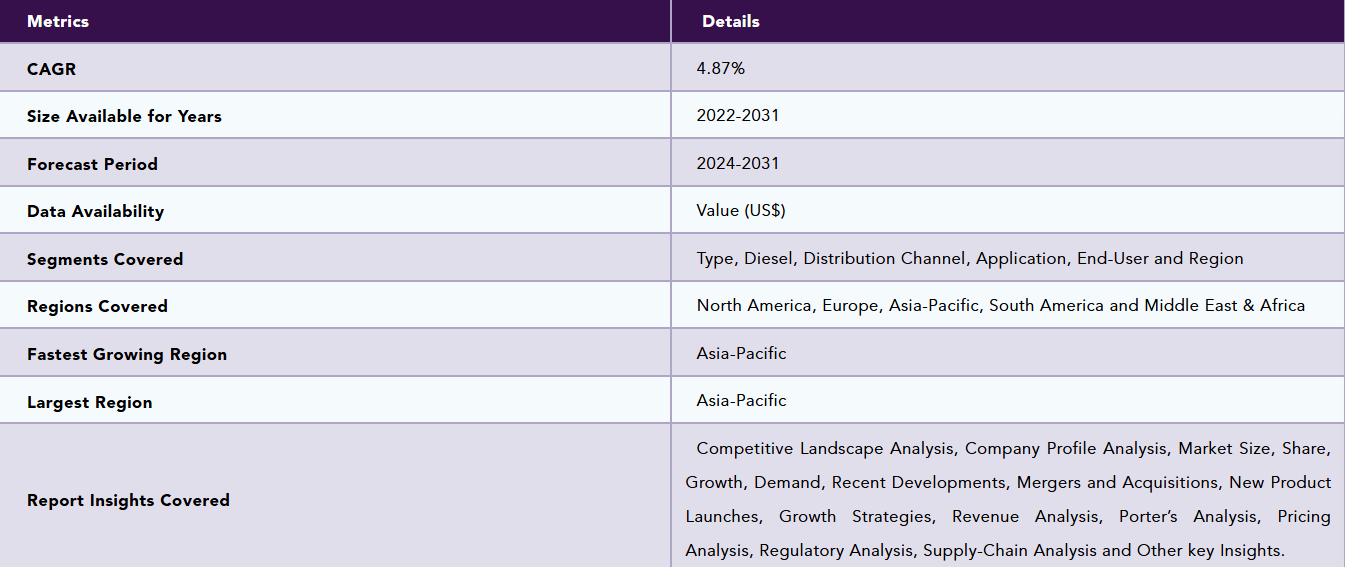Click the 4.87% CAGR value
The width and height of the screenshot is (1345, 567).
(721, 68)
